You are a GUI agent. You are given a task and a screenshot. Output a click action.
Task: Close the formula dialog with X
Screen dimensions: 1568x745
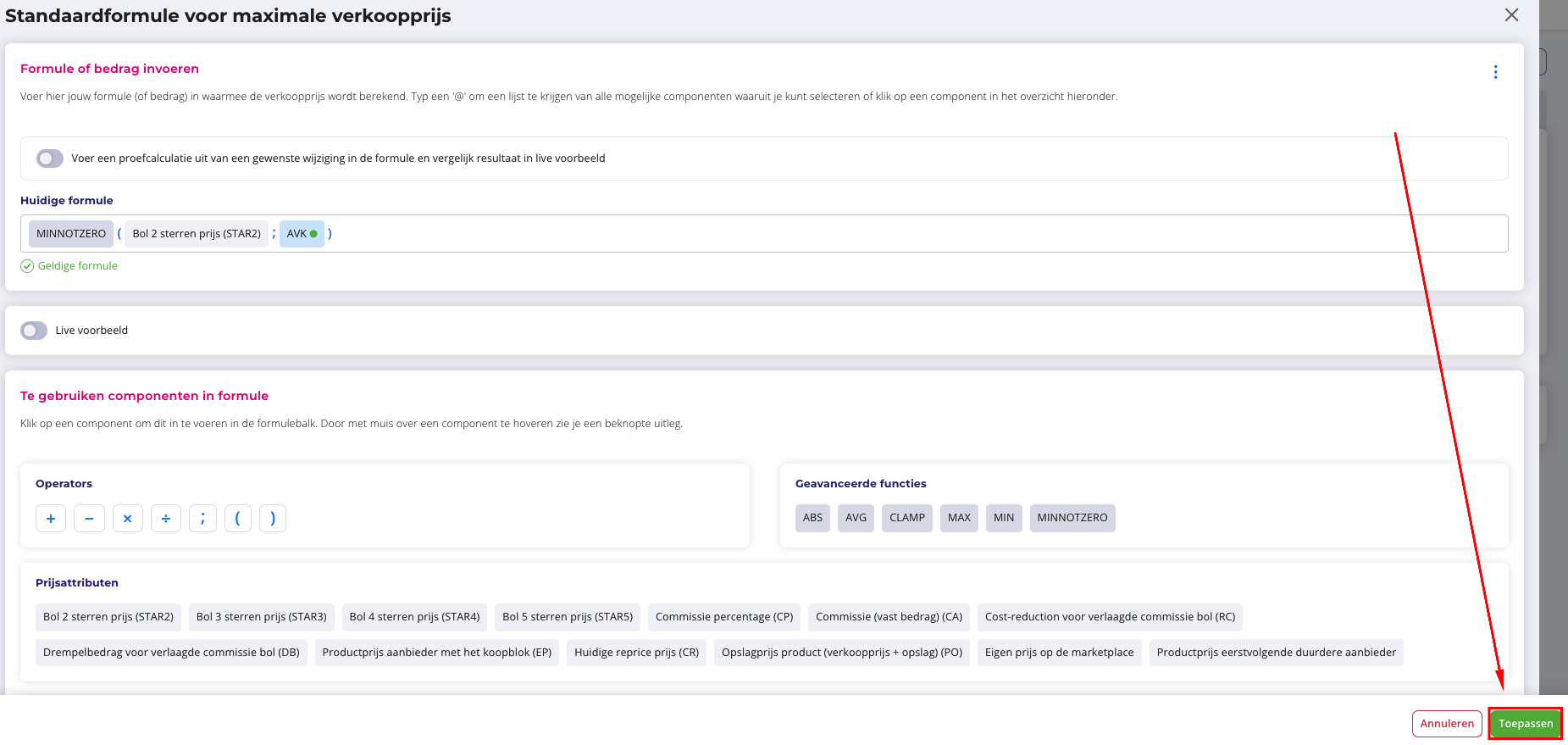tap(1511, 15)
